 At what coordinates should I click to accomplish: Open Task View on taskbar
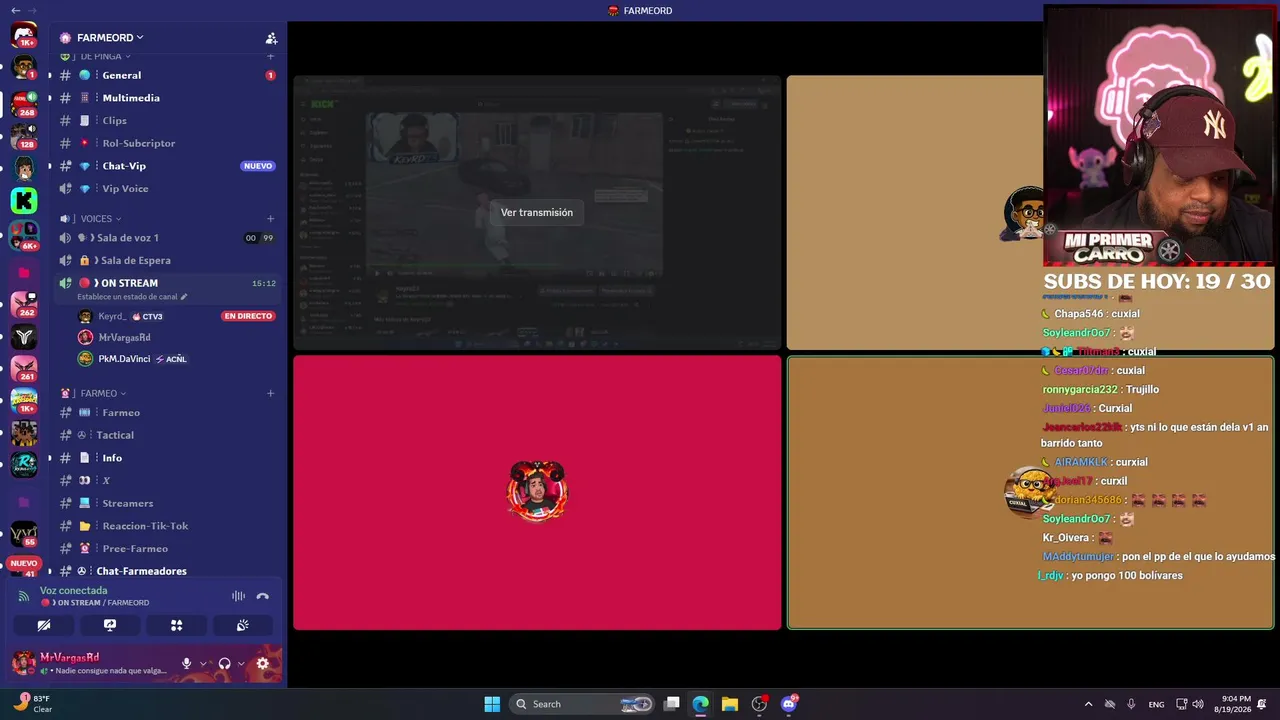[x=672, y=704]
